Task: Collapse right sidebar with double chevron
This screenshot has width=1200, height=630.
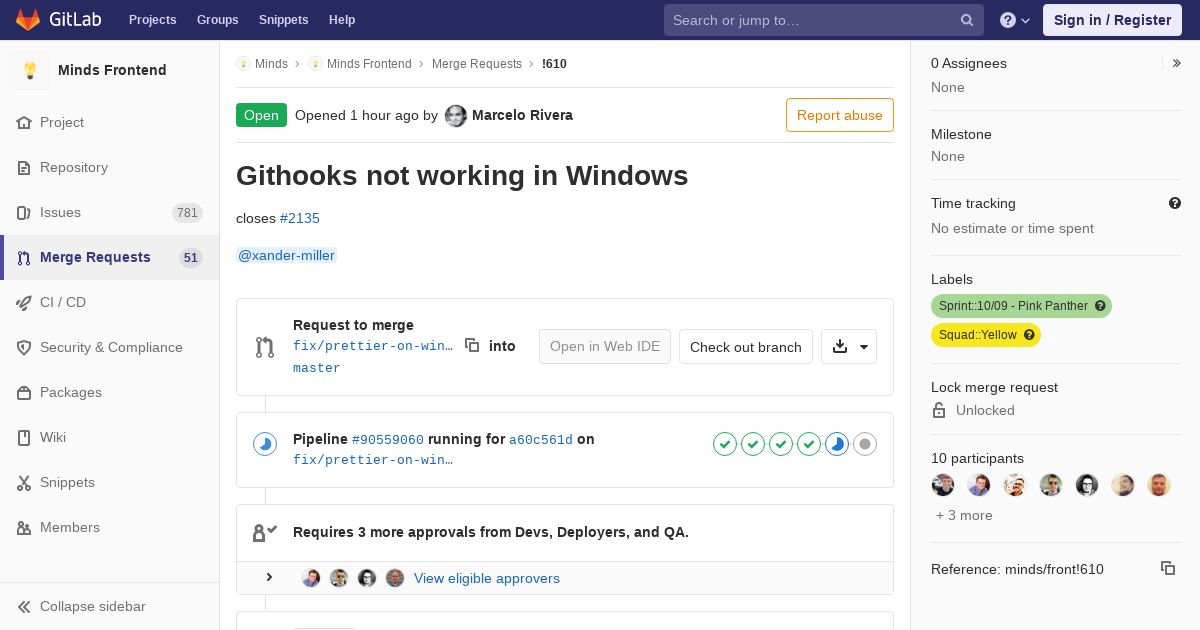Action: pos(1177,63)
